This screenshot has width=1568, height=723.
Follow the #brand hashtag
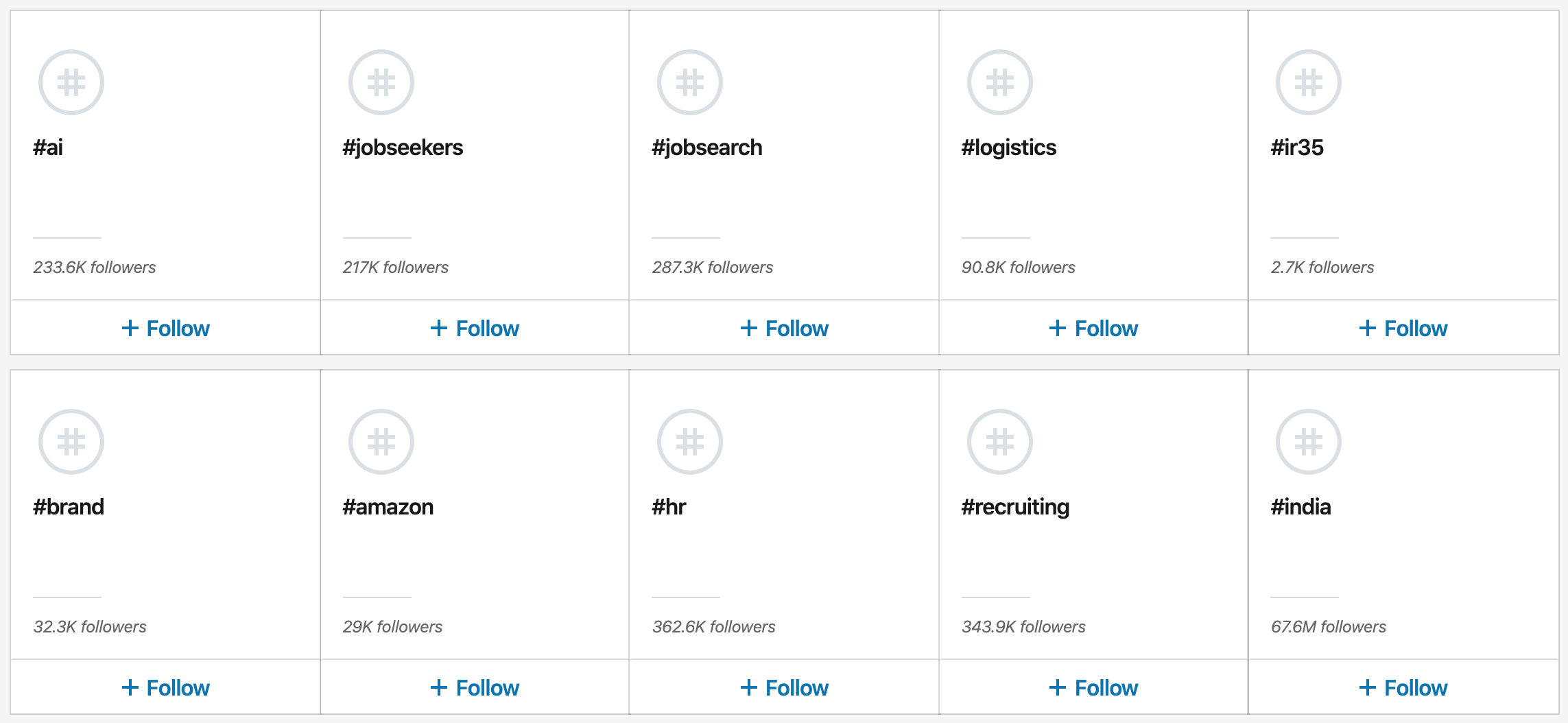[166, 688]
